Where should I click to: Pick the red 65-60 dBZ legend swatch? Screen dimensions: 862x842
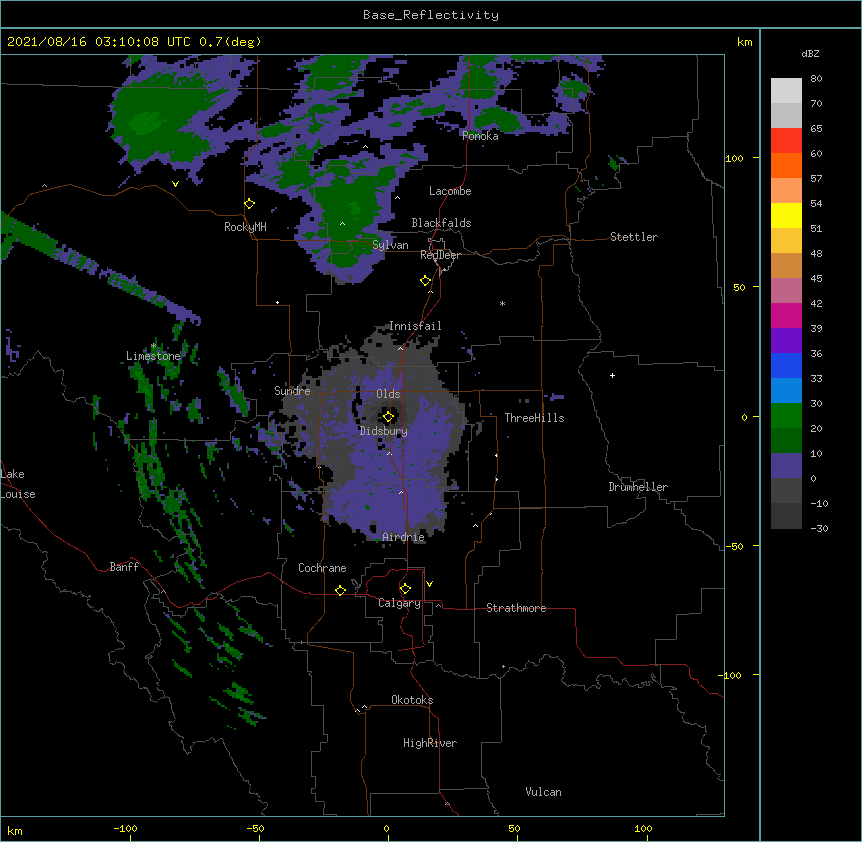pyautogui.click(x=786, y=140)
